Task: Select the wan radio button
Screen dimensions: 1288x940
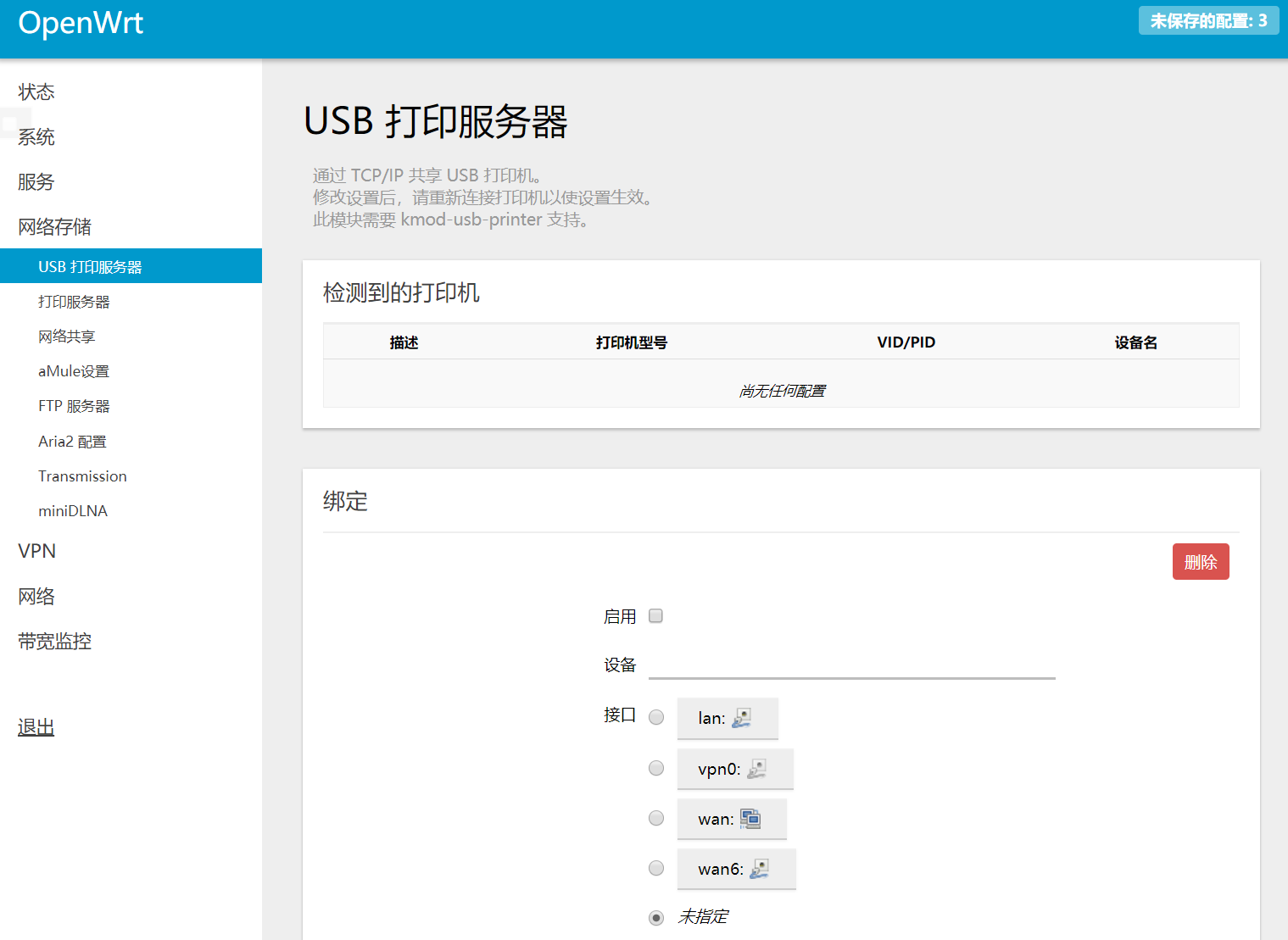Action: 656,818
